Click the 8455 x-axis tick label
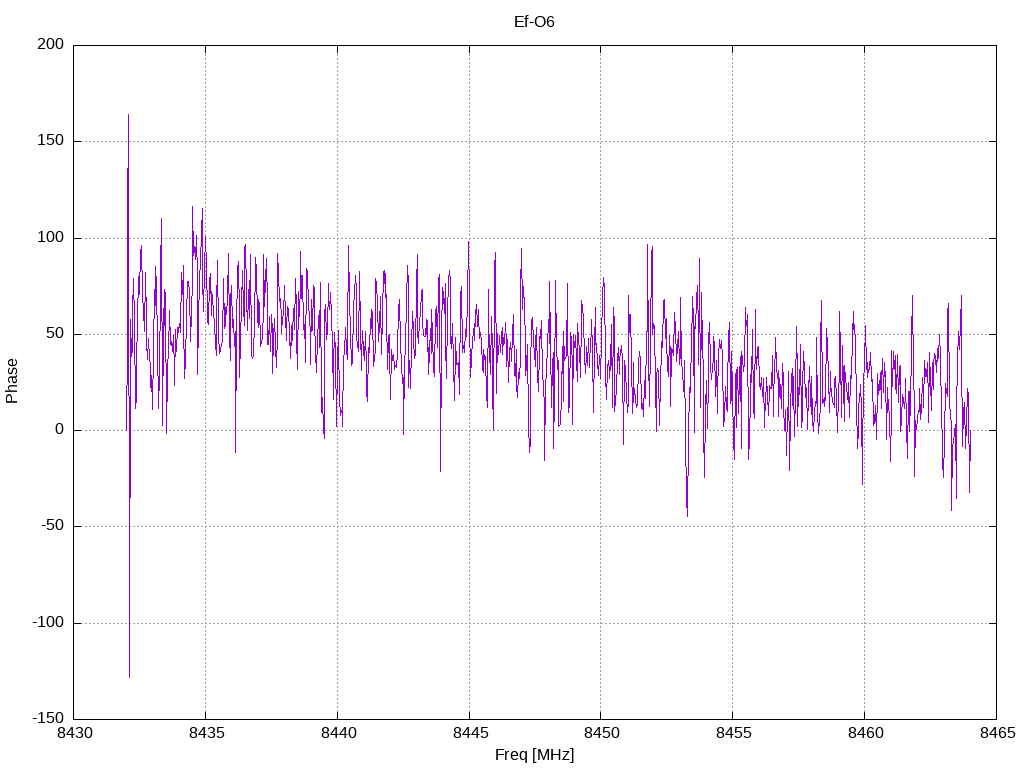Image resolution: width=1024 pixels, height=768 pixels. pyautogui.click(x=733, y=733)
